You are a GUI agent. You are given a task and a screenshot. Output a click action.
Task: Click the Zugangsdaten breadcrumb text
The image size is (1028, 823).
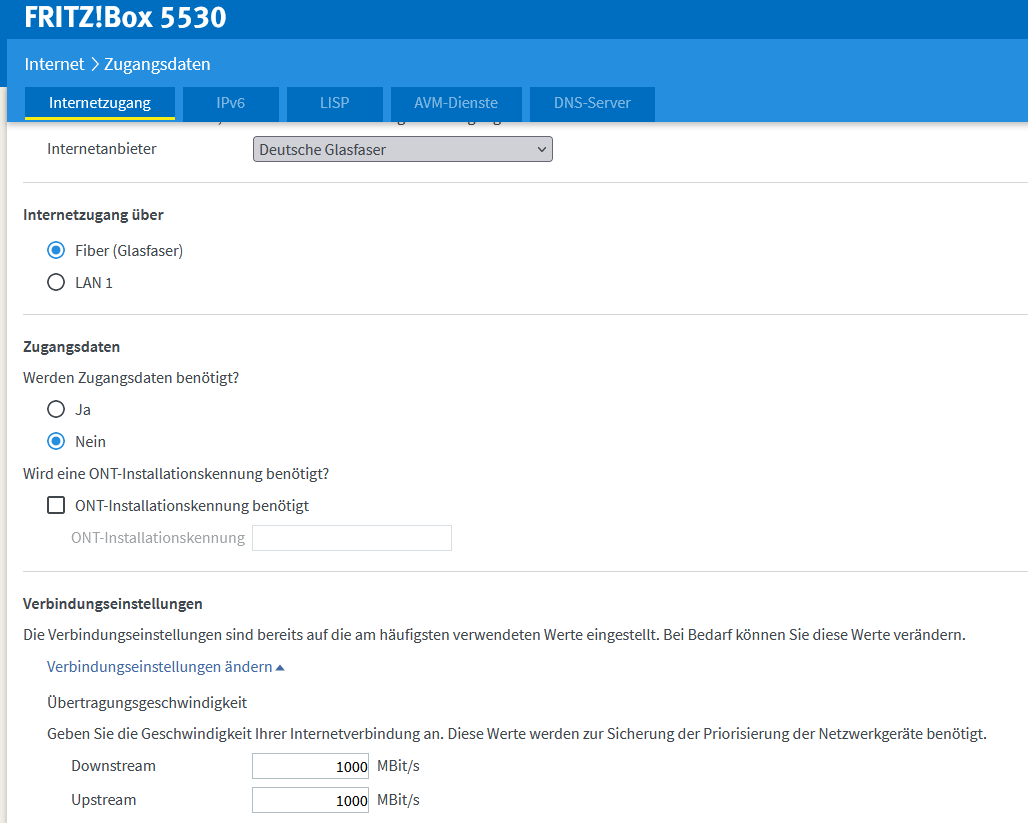(157, 64)
